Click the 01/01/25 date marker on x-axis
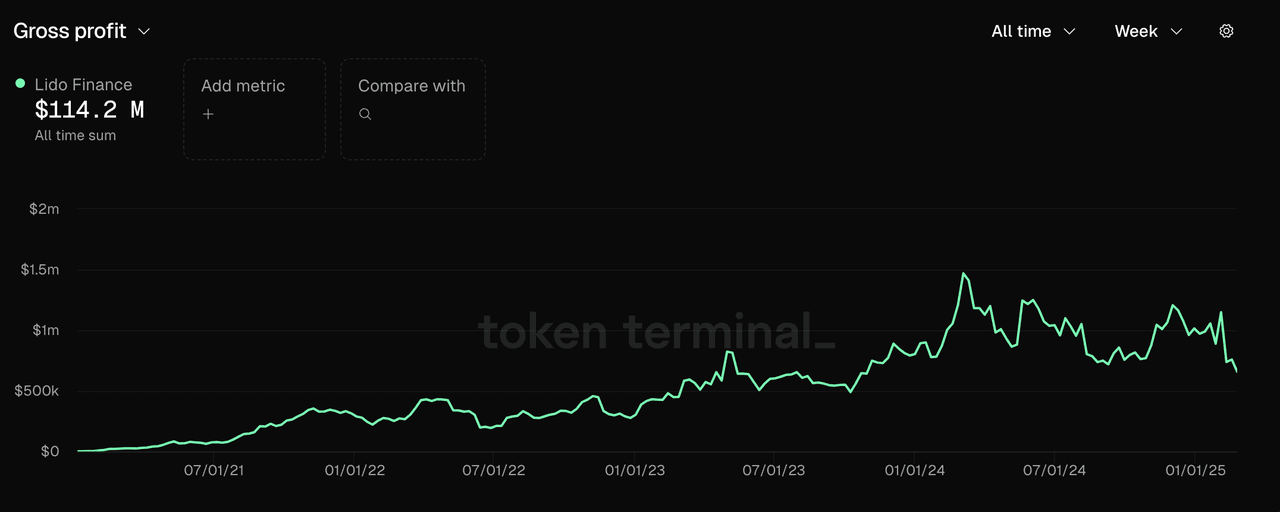The height and width of the screenshot is (512, 1280). coord(1195,470)
